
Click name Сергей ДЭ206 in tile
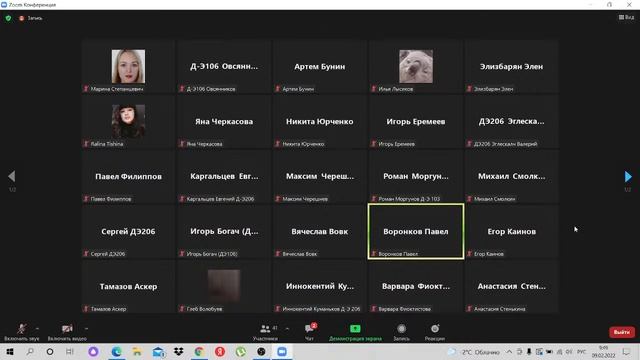coord(128,231)
